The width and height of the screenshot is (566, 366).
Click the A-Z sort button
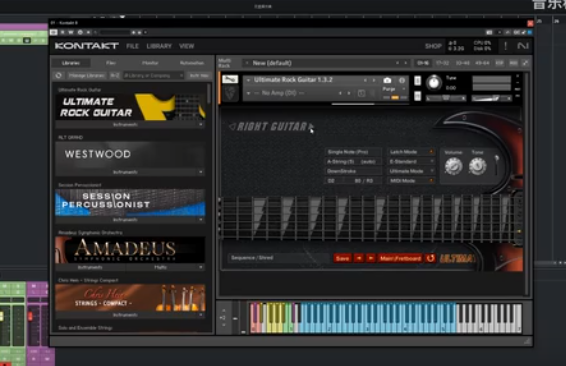[x=114, y=75]
